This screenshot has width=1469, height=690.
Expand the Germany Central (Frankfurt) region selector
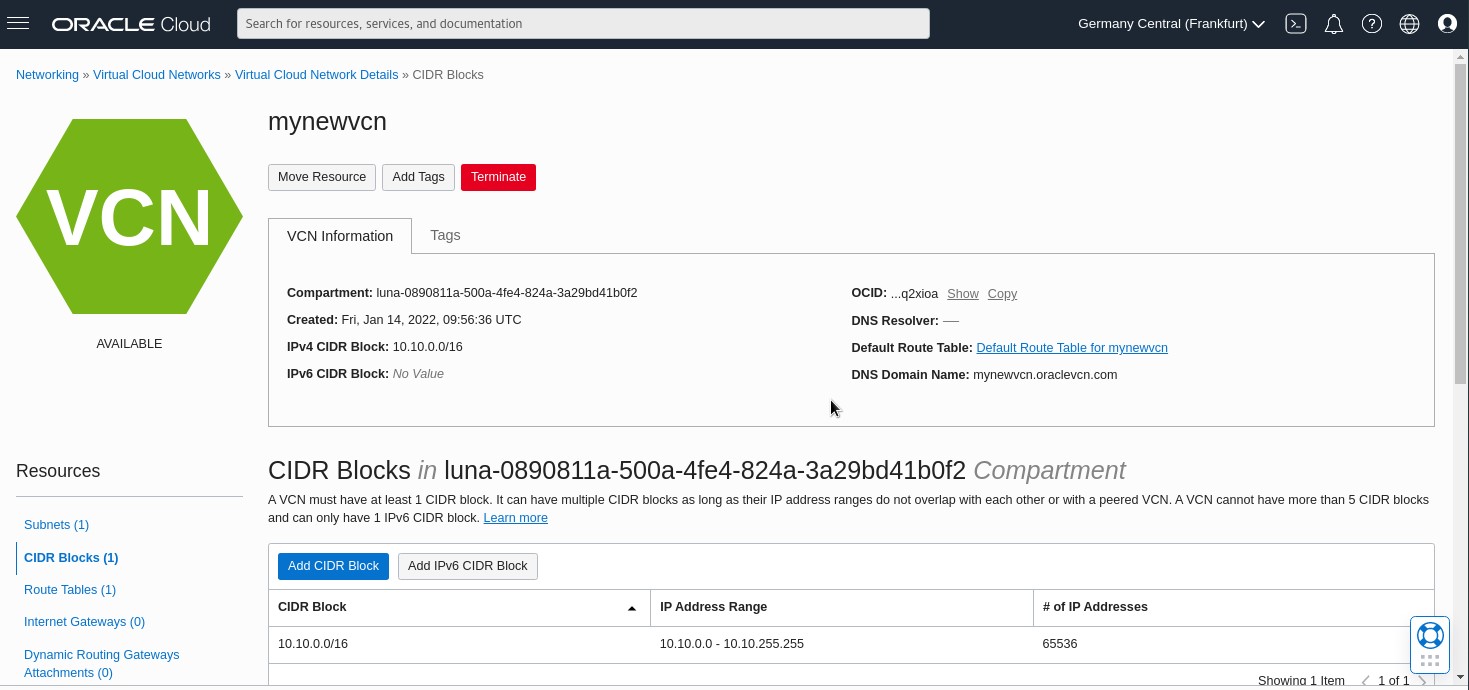coord(1170,23)
